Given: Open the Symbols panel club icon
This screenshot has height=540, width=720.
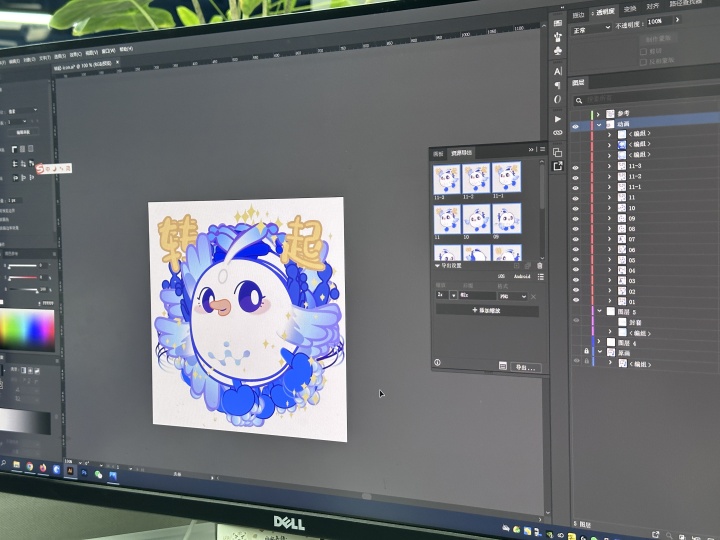Looking at the screenshot, I should click(558, 51).
